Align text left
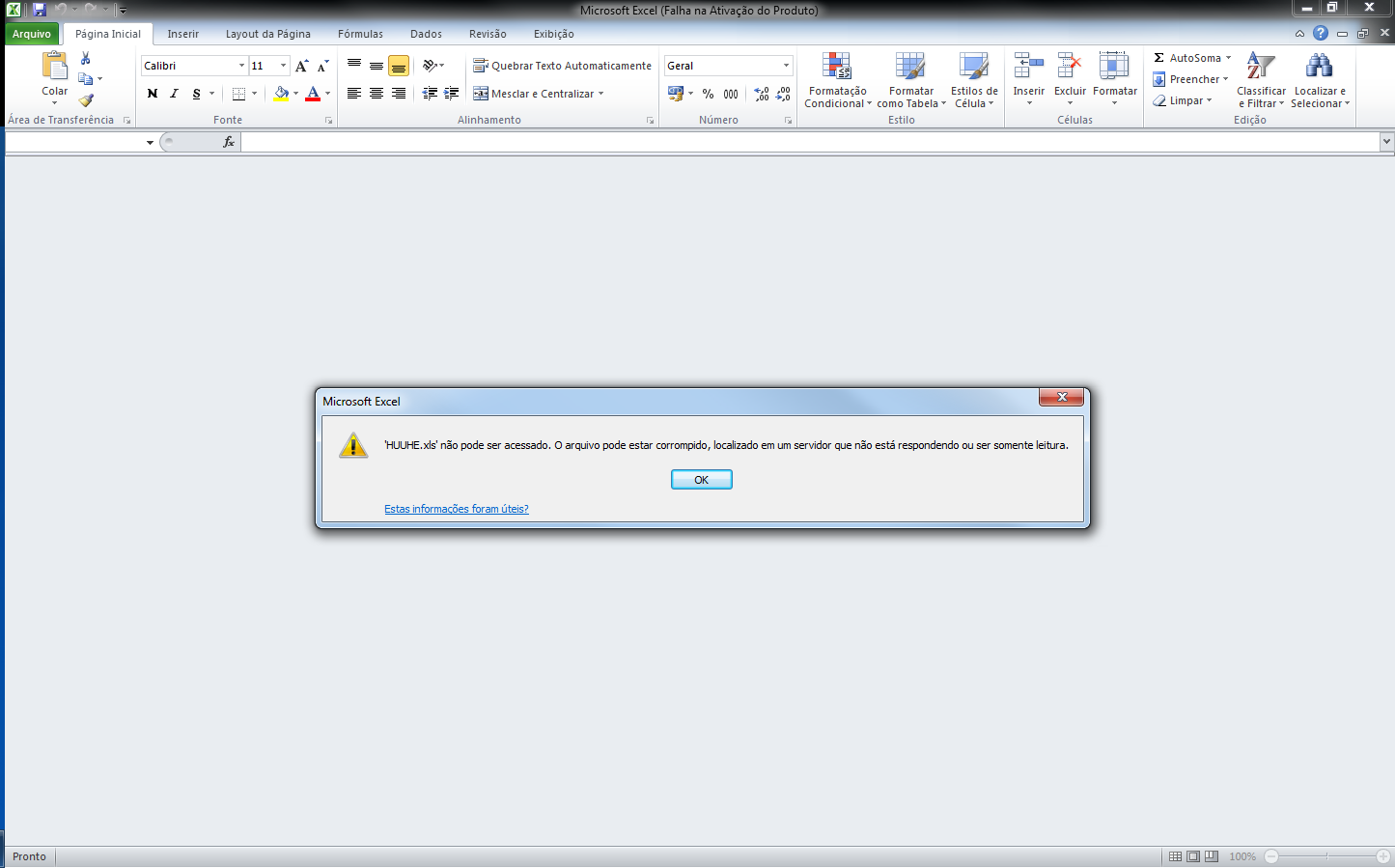Image resolution: width=1395 pixels, height=868 pixels. [x=354, y=94]
